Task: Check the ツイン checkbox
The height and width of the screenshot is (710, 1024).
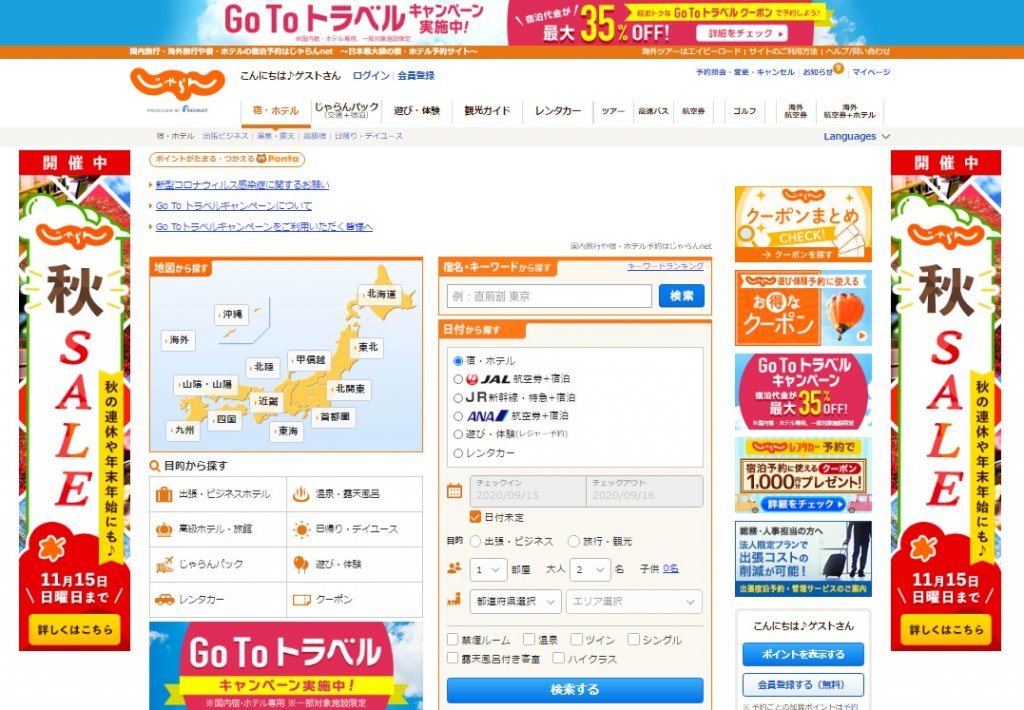Action: tap(577, 639)
